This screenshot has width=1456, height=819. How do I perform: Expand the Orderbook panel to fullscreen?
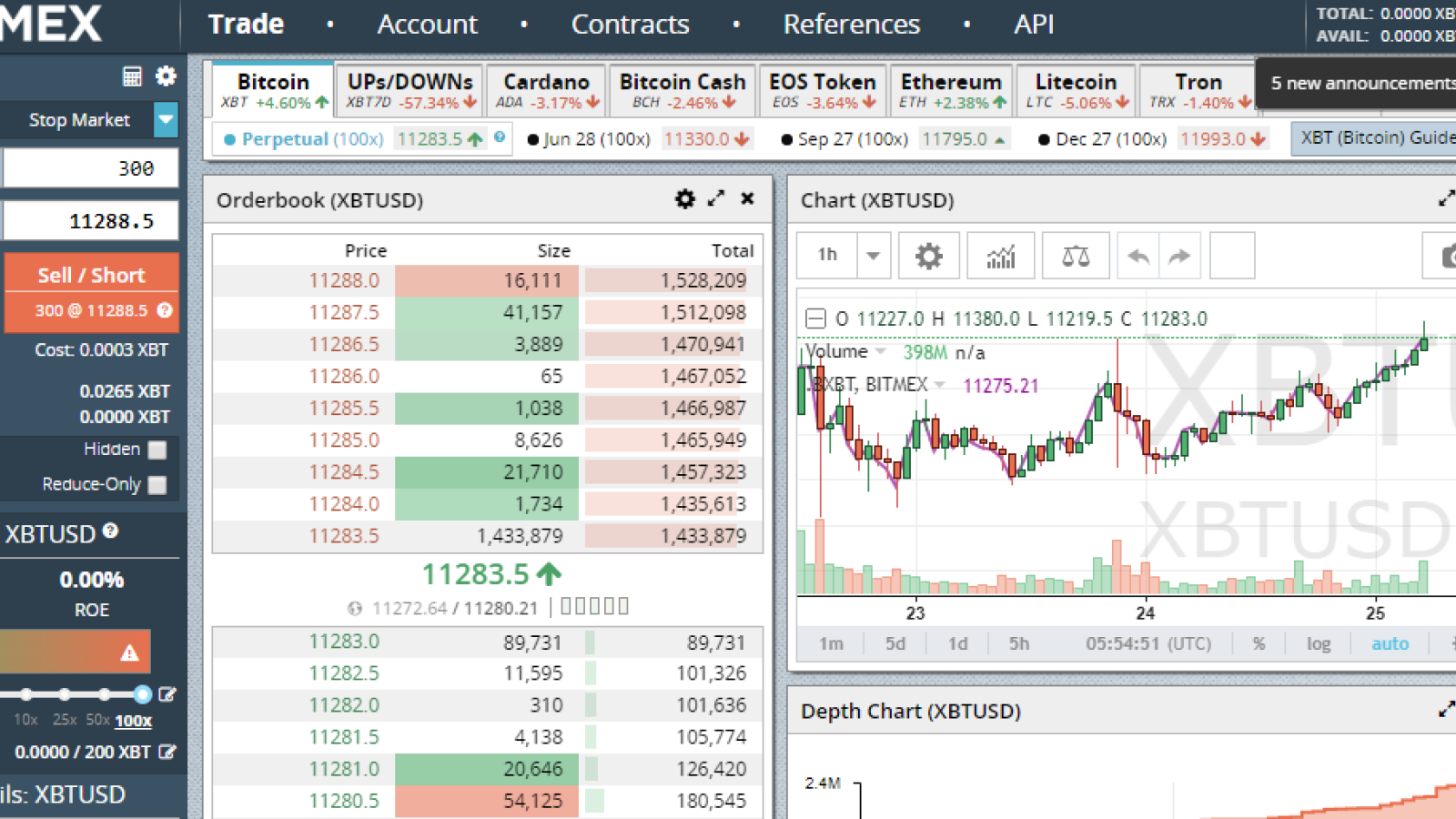point(716,197)
